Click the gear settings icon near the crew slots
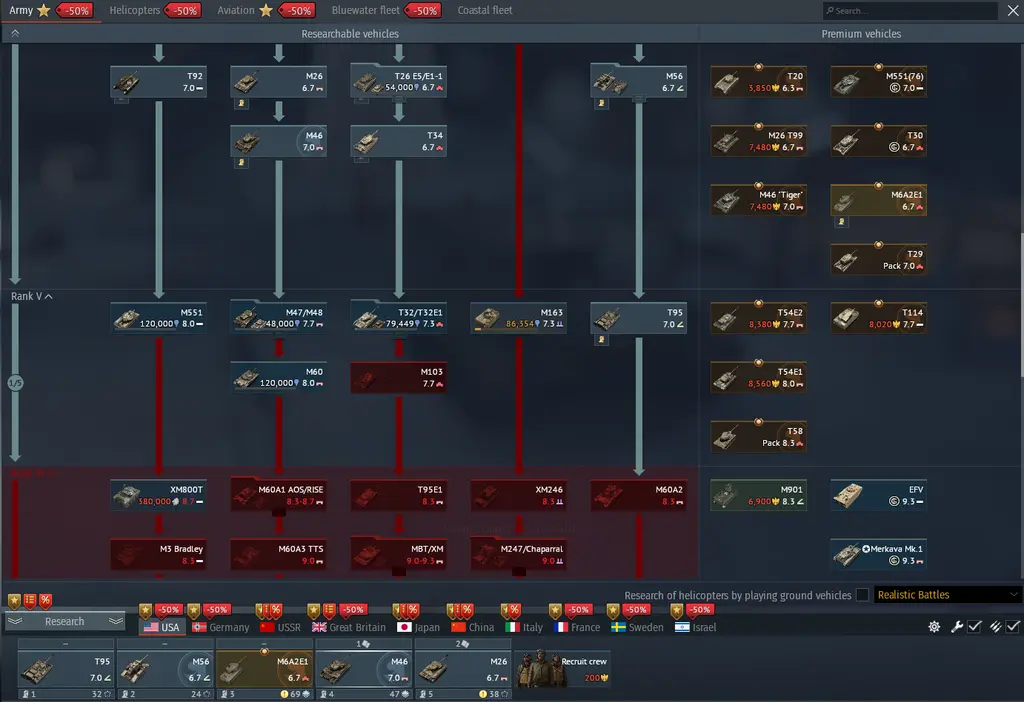1024x702 pixels. pyautogui.click(x=934, y=627)
